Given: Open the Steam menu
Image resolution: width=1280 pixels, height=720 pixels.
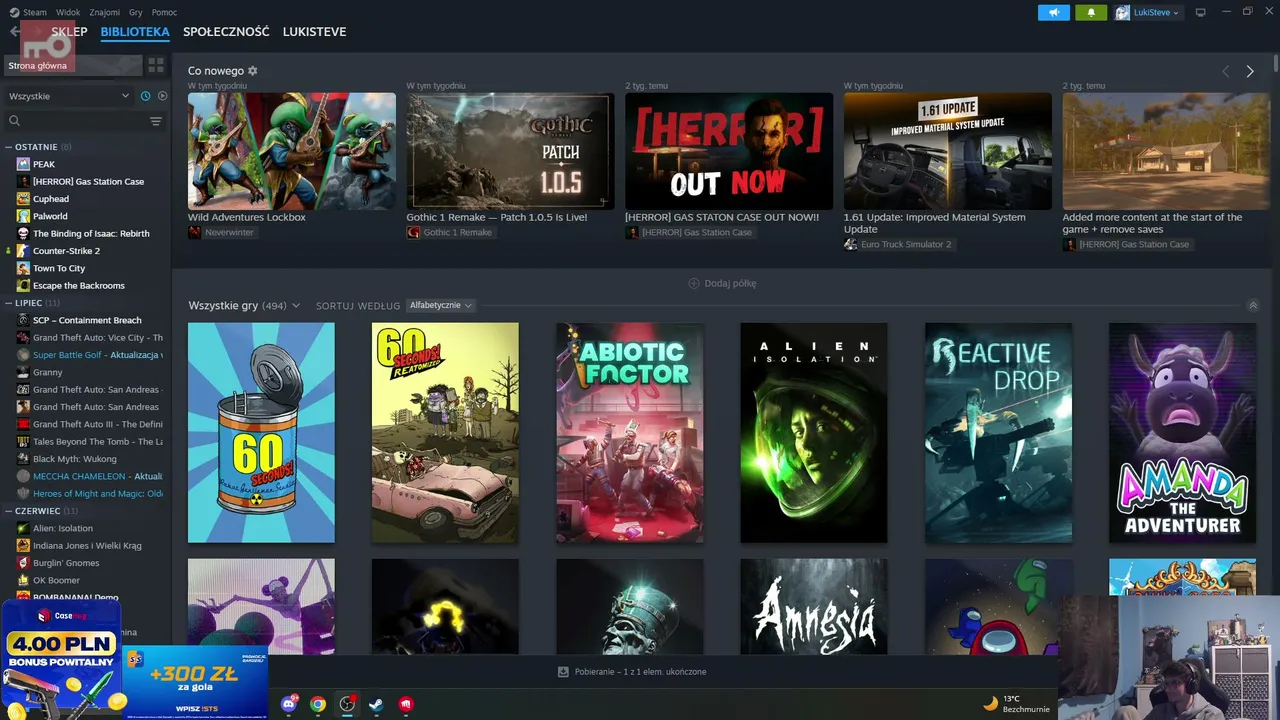Looking at the screenshot, I should coord(34,12).
